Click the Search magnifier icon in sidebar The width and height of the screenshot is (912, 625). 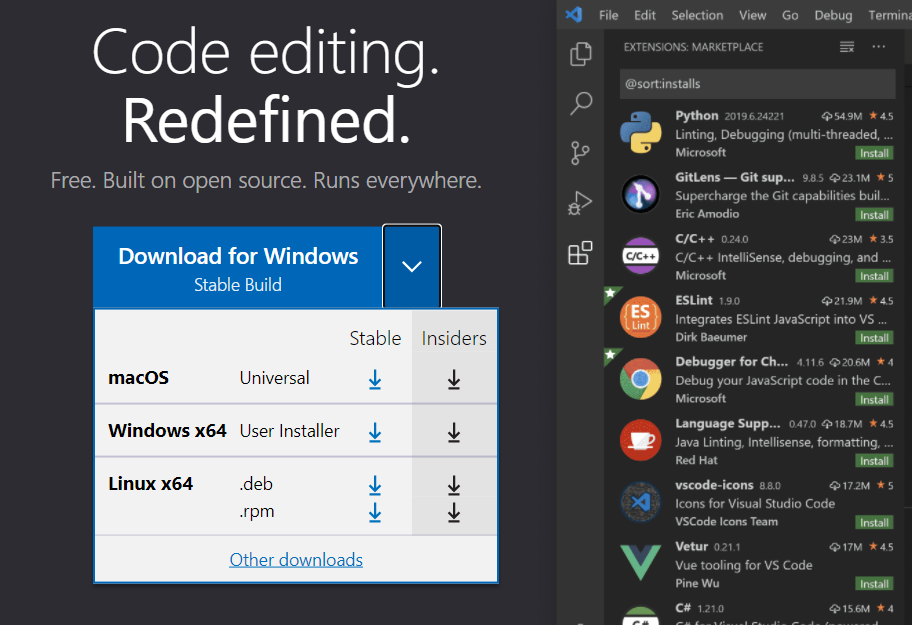(580, 103)
